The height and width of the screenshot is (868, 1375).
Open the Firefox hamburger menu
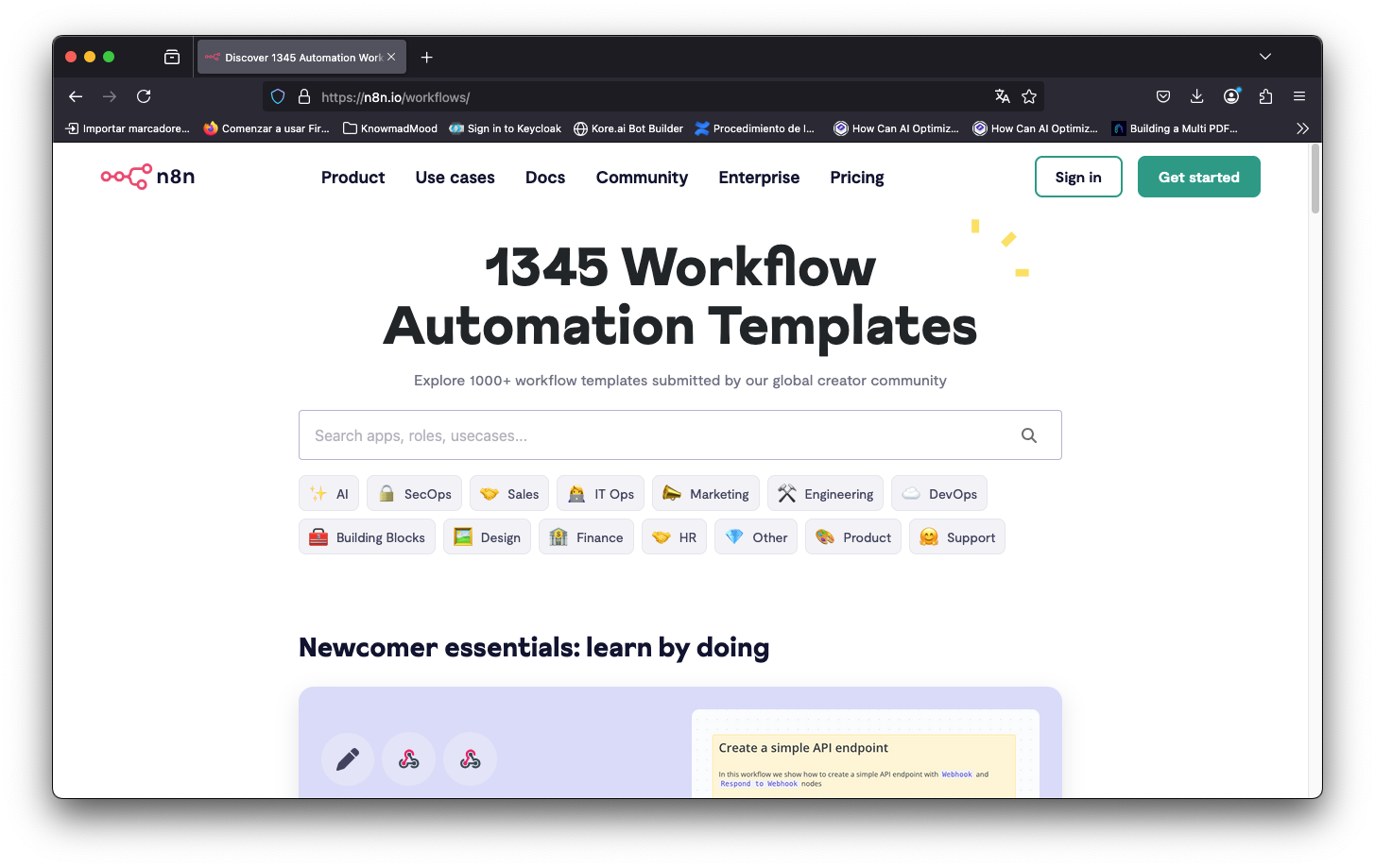[x=1299, y=96]
